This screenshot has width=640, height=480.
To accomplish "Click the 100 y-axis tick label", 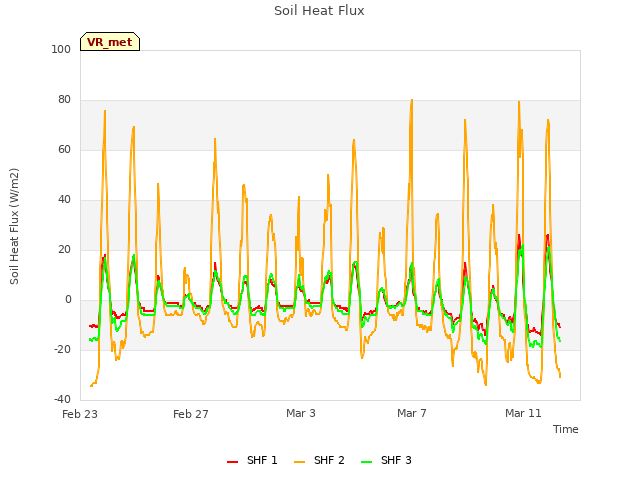I will 61,49.
